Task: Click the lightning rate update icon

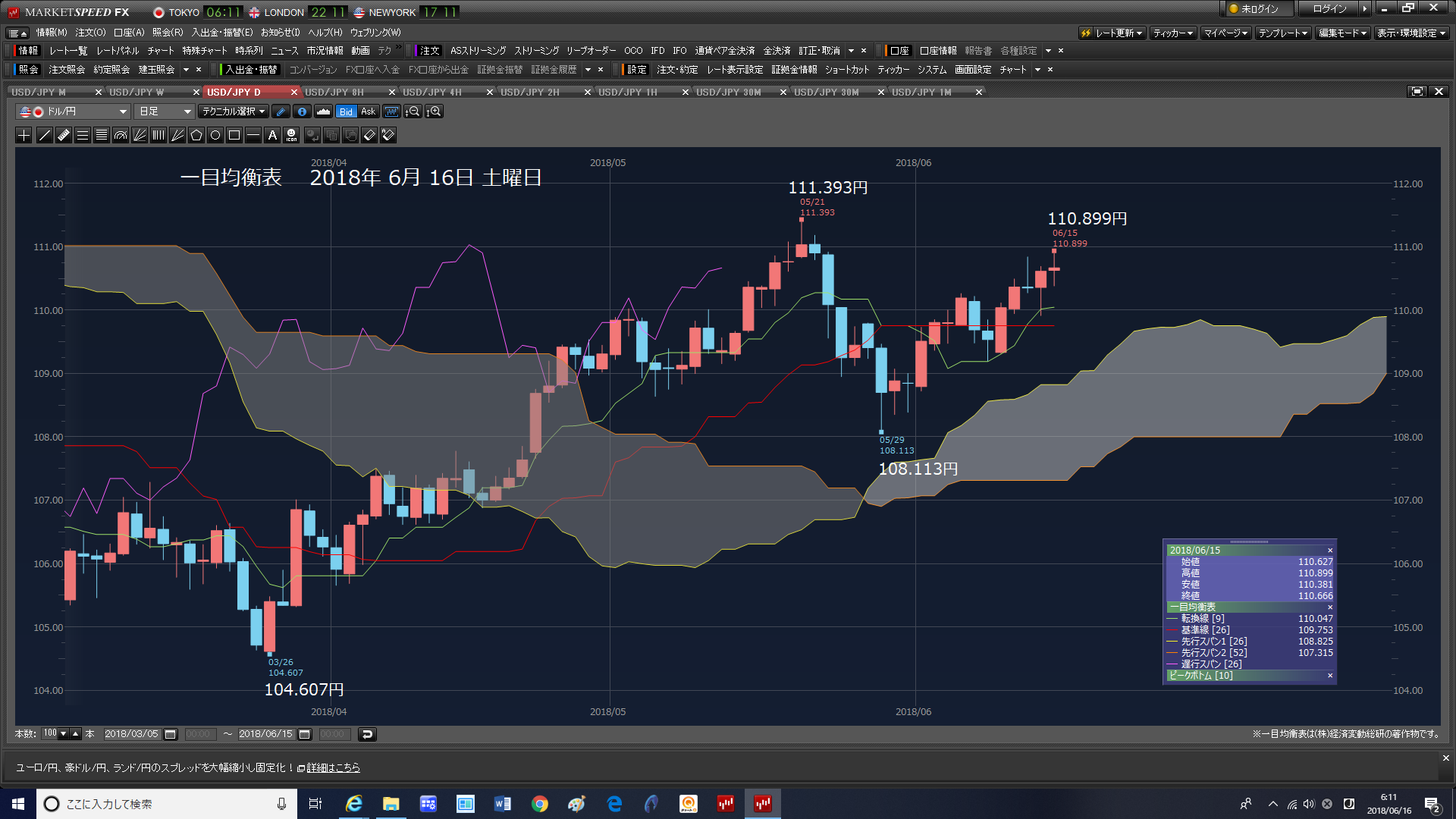Action: coord(1086,33)
